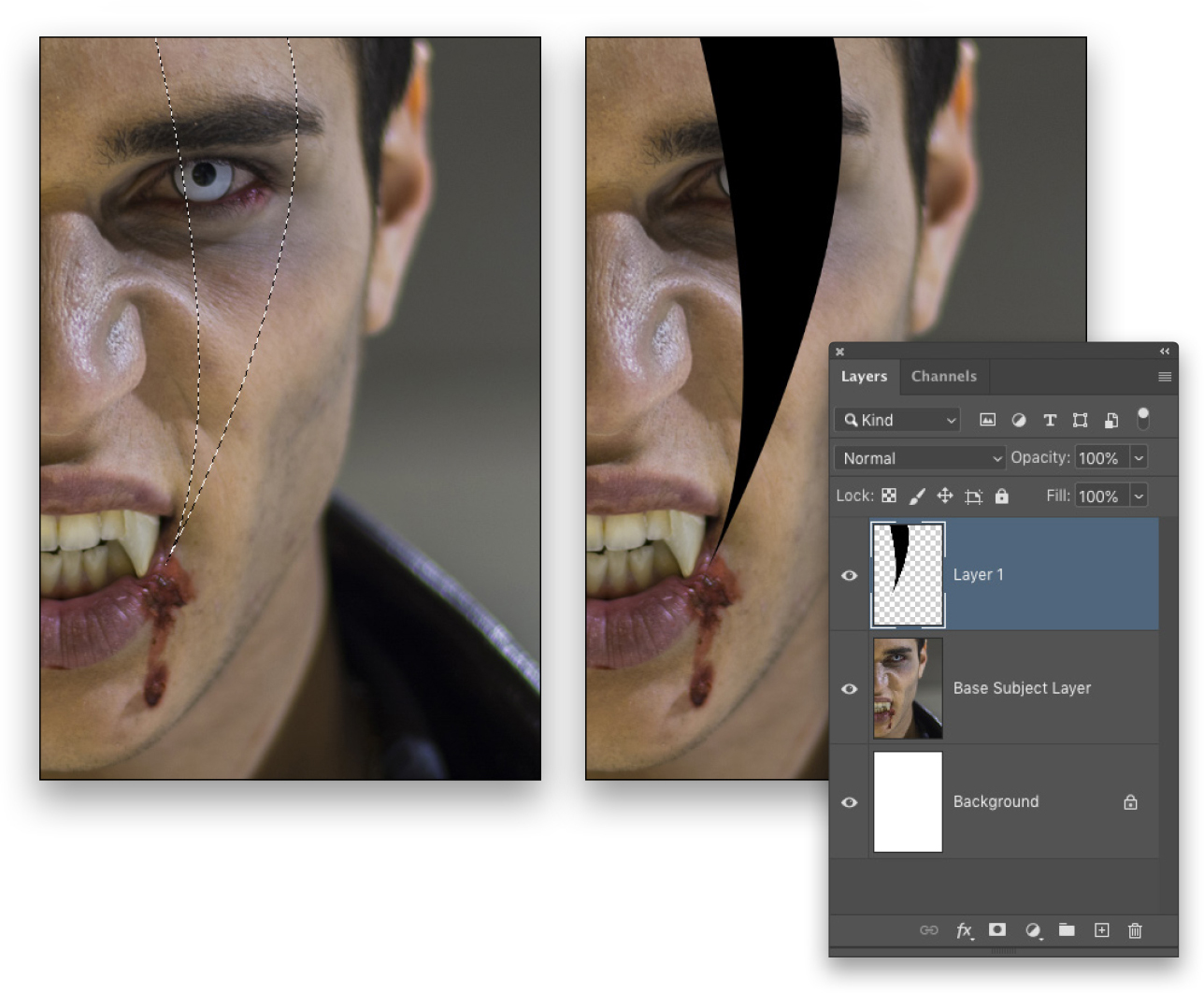Image resolution: width=1204 pixels, height=993 pixels.
Task: Click the Delete layer trash icon
Action: coord(1134,930)
